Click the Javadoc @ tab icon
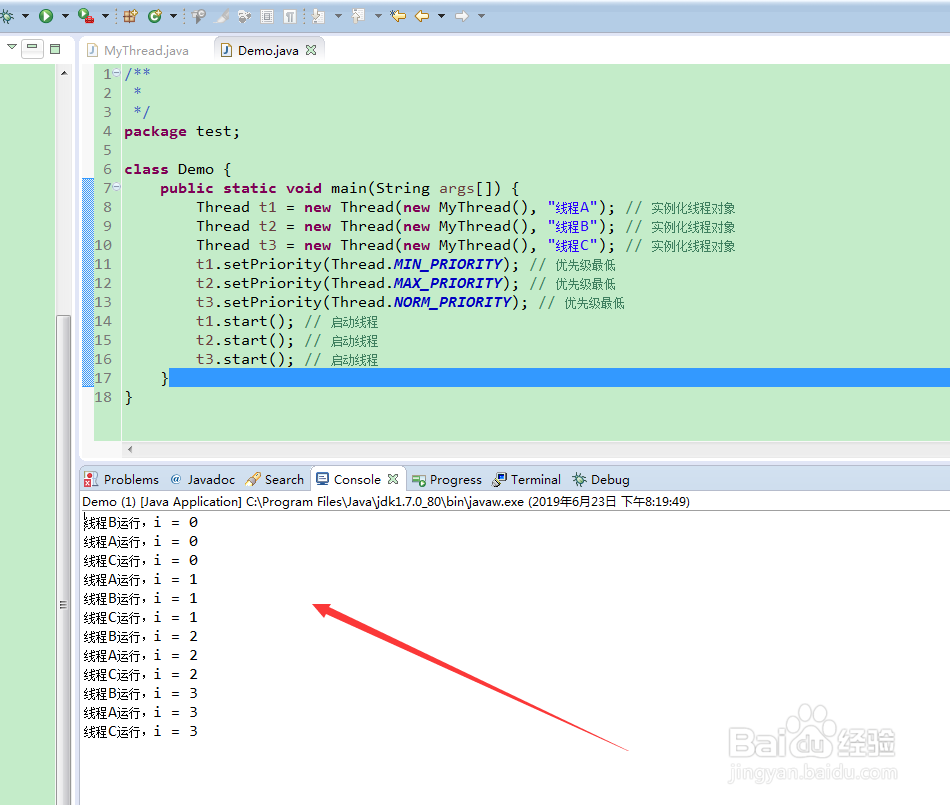 pos(176,479)
